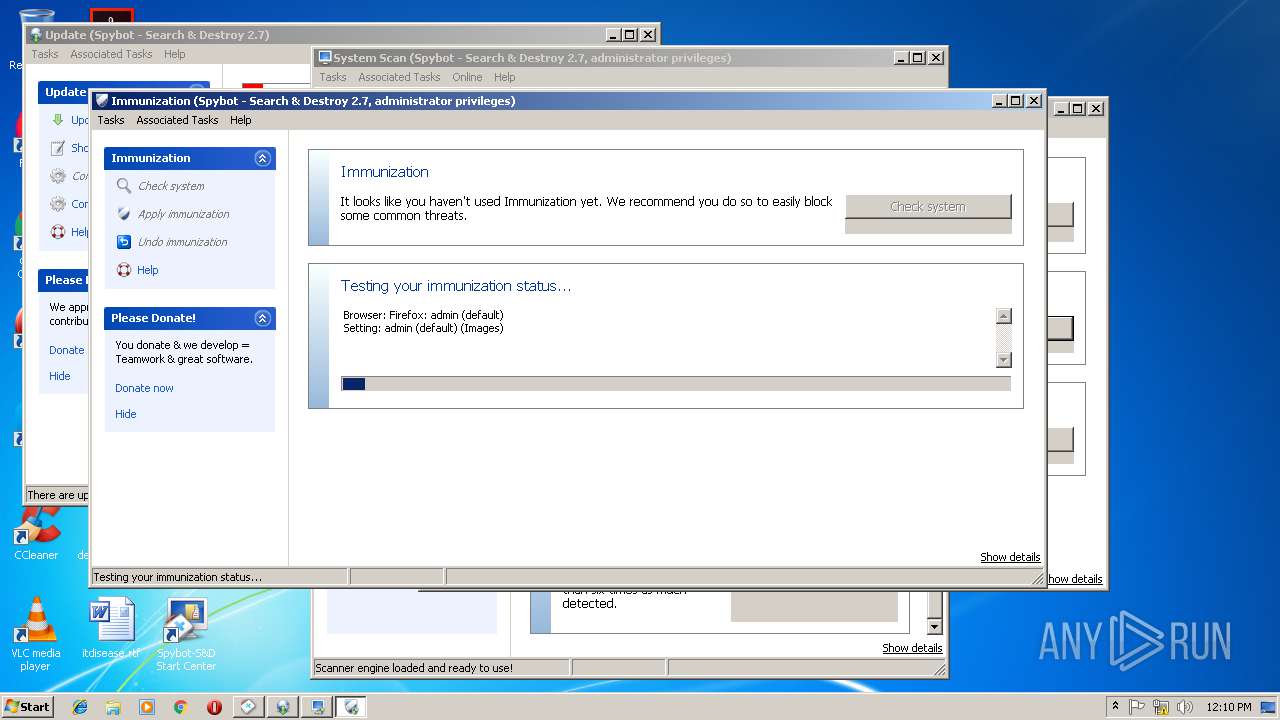Click the Start button
This screenshot has height=720, width=1280.
28,707
